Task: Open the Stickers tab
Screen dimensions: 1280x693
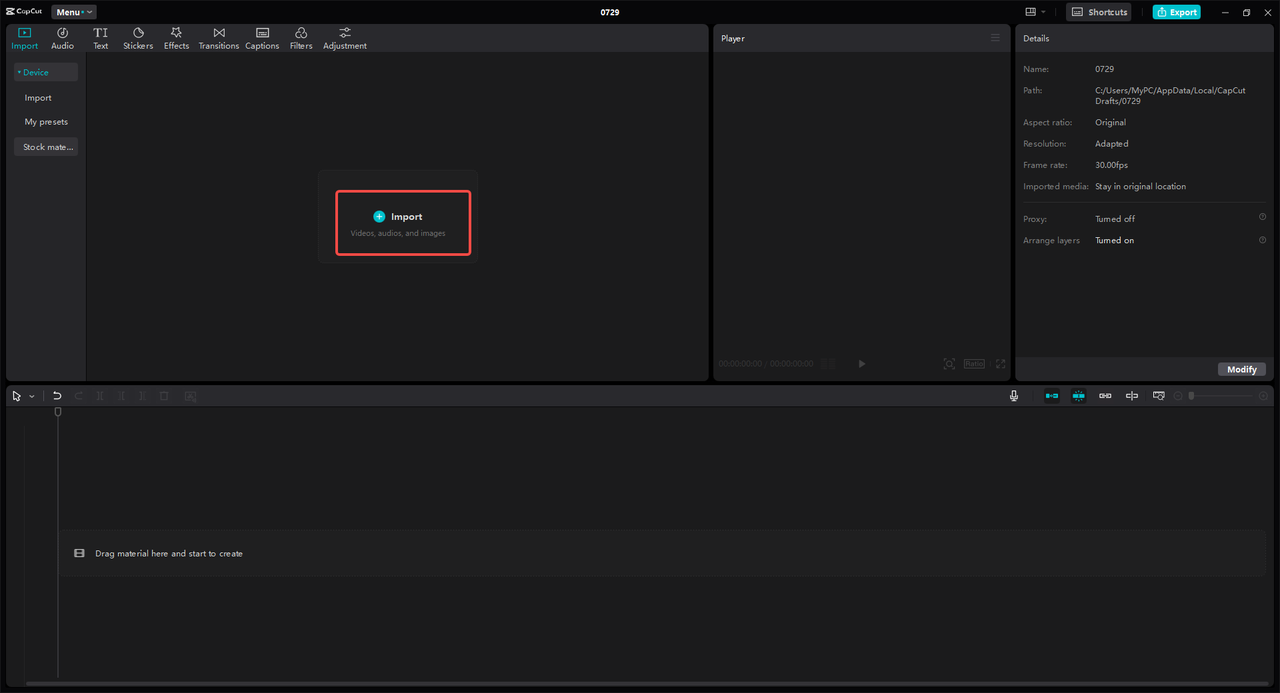Action: pyautogui.click(x=138, y=38)
